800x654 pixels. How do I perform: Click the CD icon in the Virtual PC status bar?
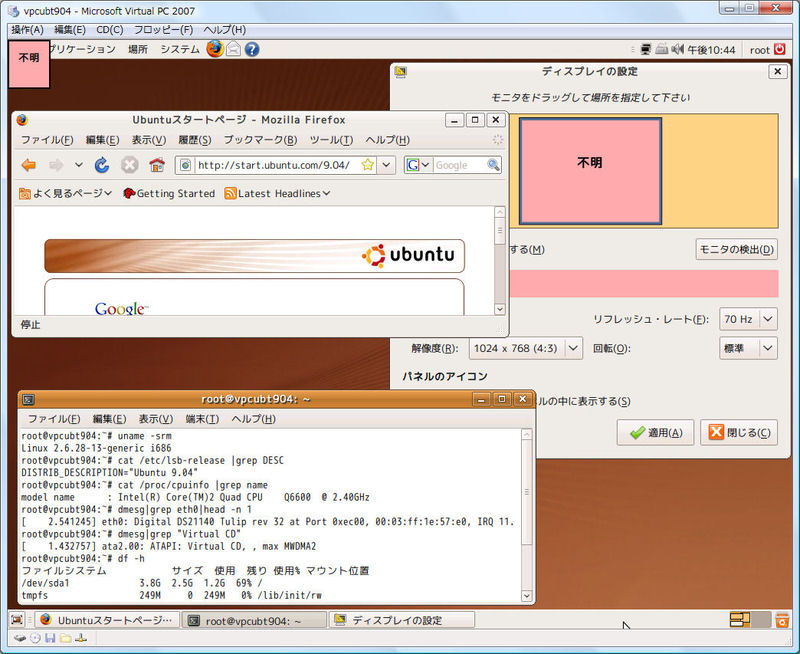coord(35,638)
